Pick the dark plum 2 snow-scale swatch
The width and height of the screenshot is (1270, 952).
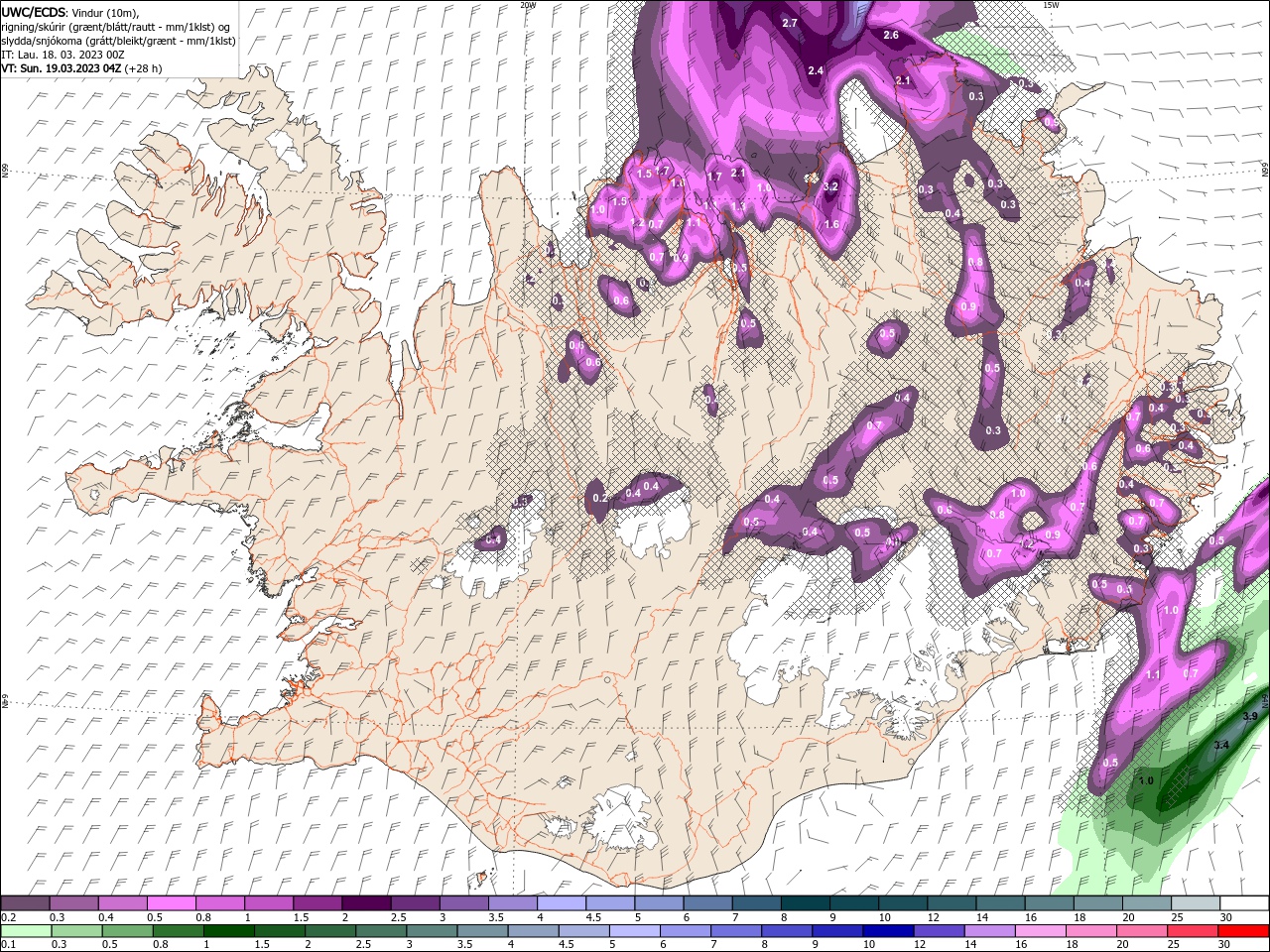[365, 903]
